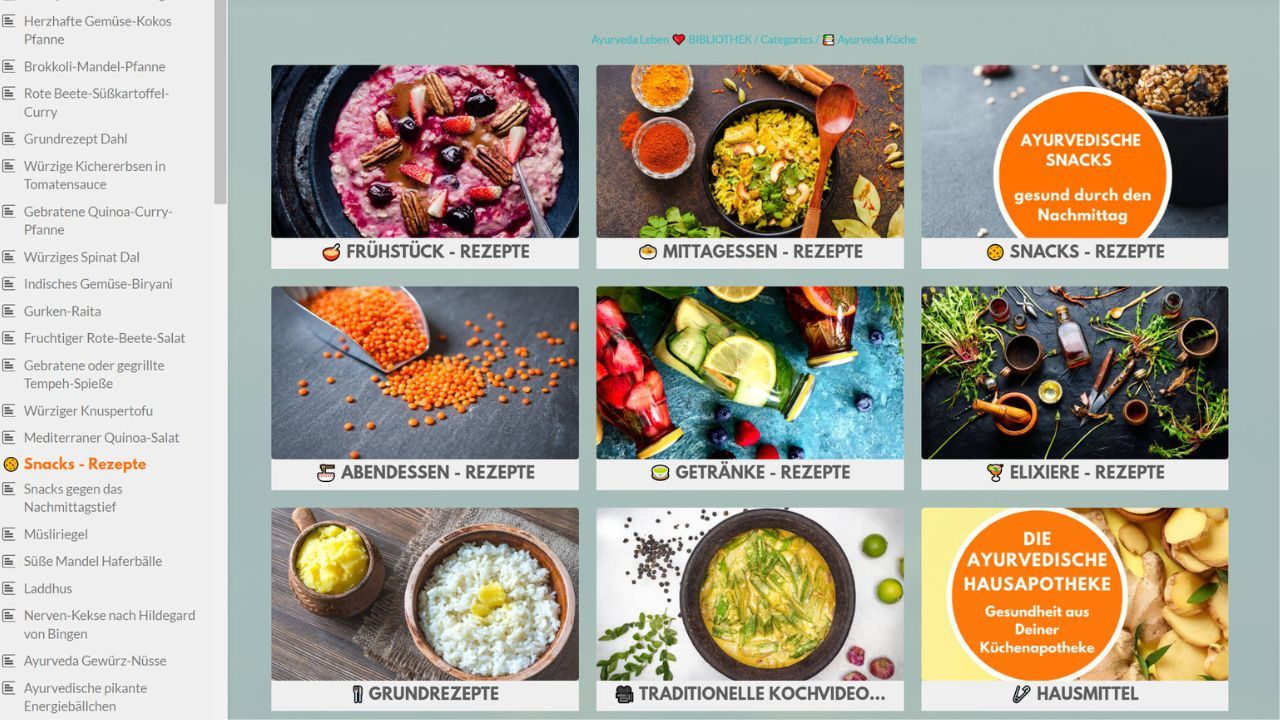Click the sidebar vertical scrollbar
The height and width of the screenshot is (720, 1280).
coord(221,100)
